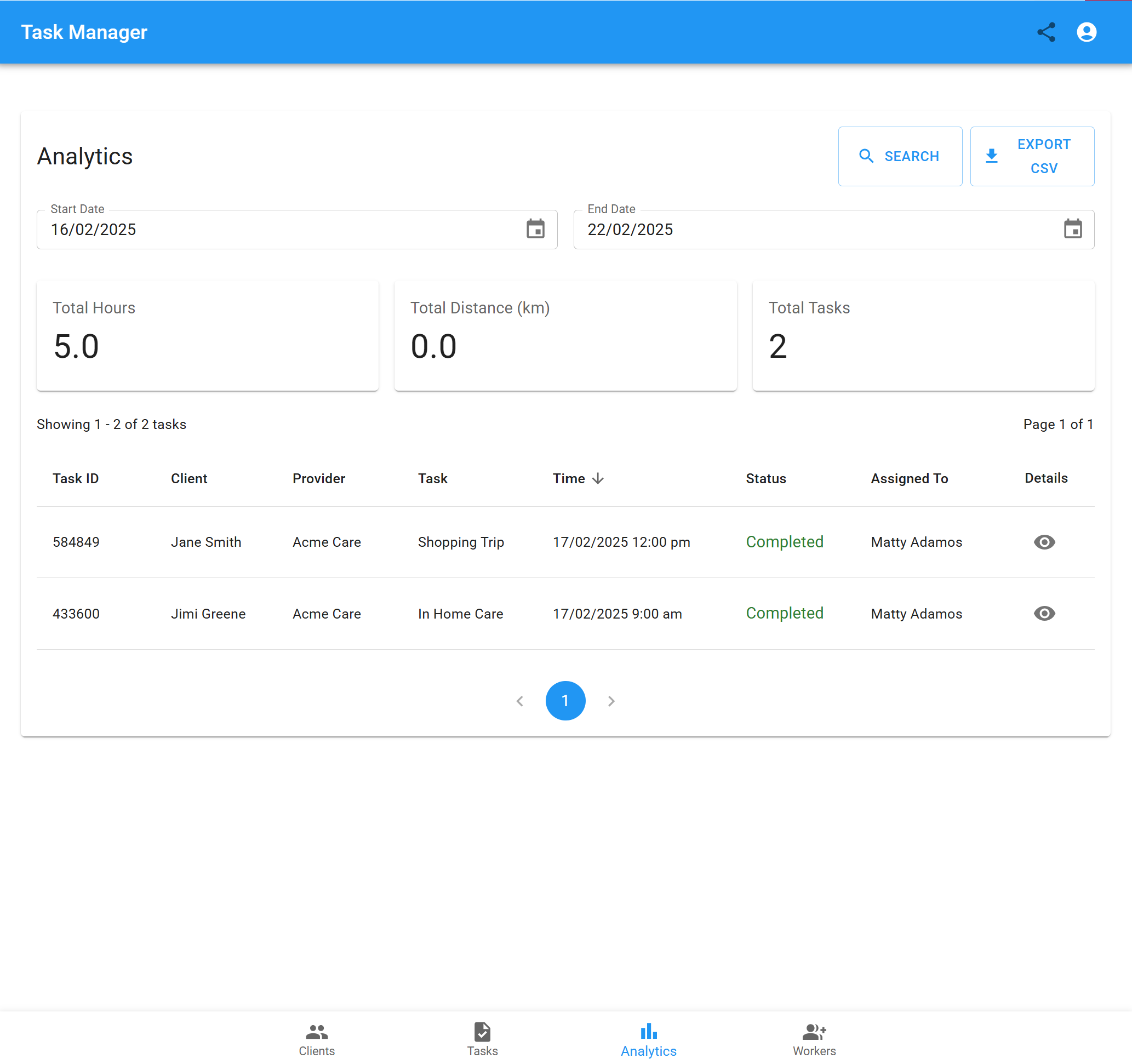Switch to the Workers tab
The width and height of the screenshot is (1132, 1064).
(x=814, y=1039)
